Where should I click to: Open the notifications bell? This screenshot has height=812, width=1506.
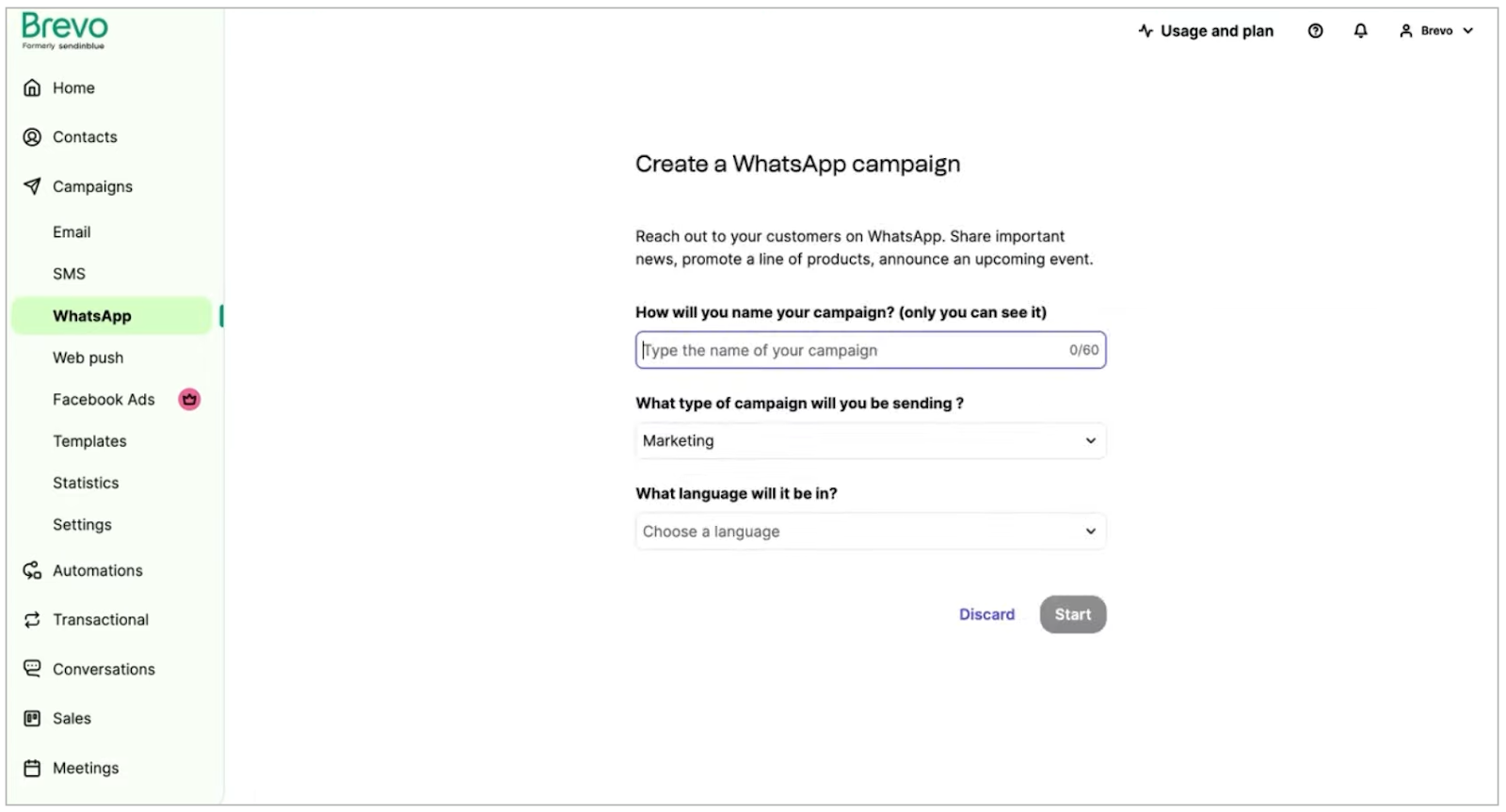(x=1360, y=31)
